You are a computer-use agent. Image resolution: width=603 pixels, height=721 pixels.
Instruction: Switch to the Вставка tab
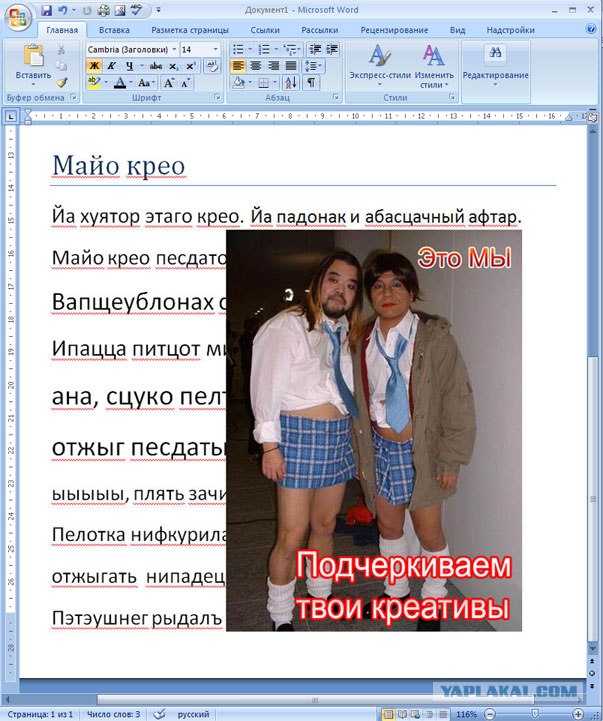114,30
